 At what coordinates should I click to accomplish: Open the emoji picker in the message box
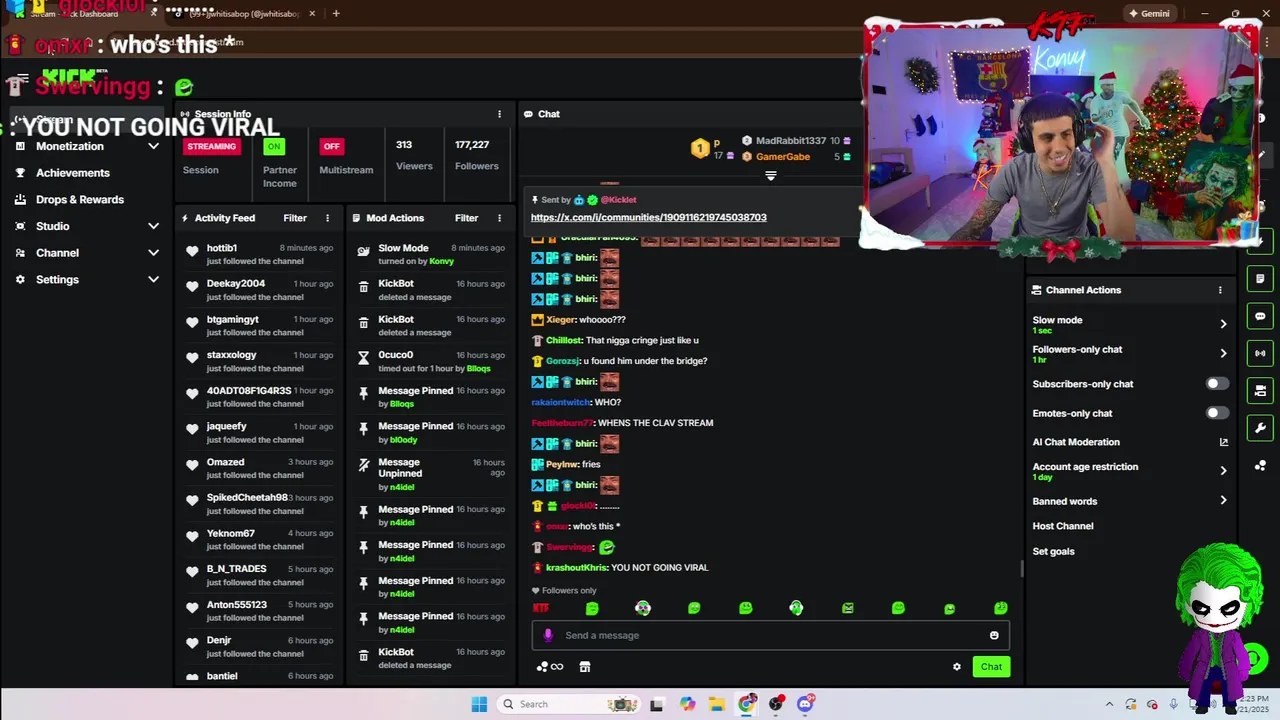pyautogui.click(x=994, y=635)
